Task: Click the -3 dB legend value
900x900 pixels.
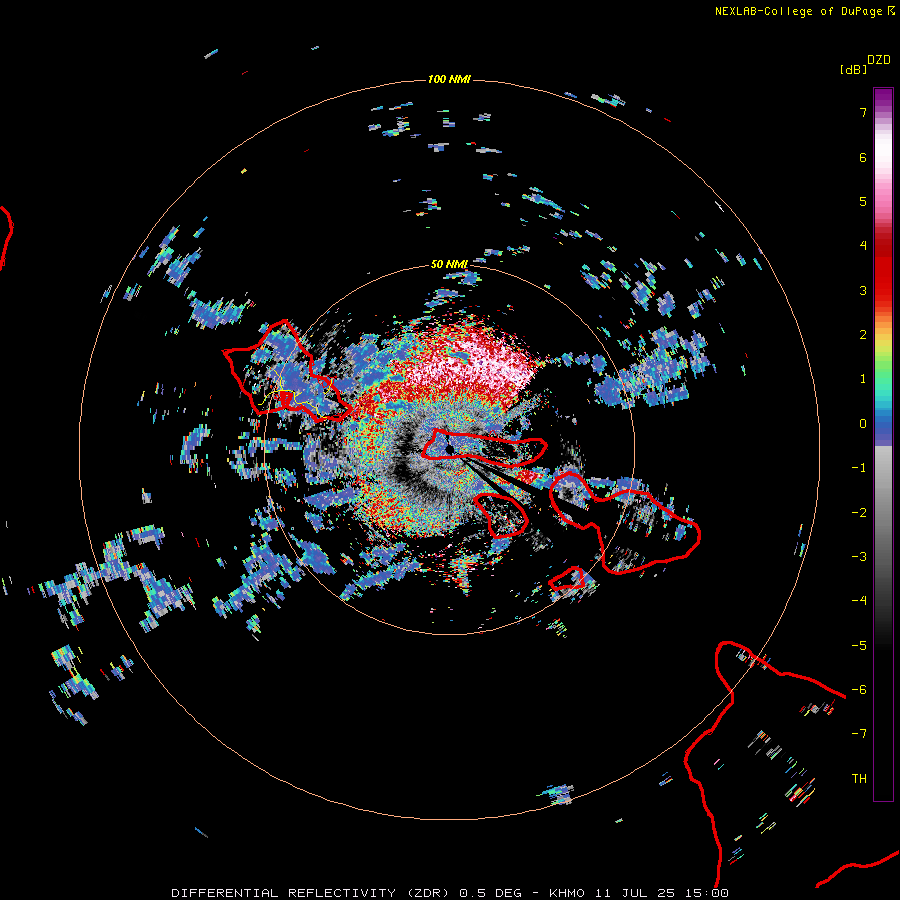Action: coord(859,557)
